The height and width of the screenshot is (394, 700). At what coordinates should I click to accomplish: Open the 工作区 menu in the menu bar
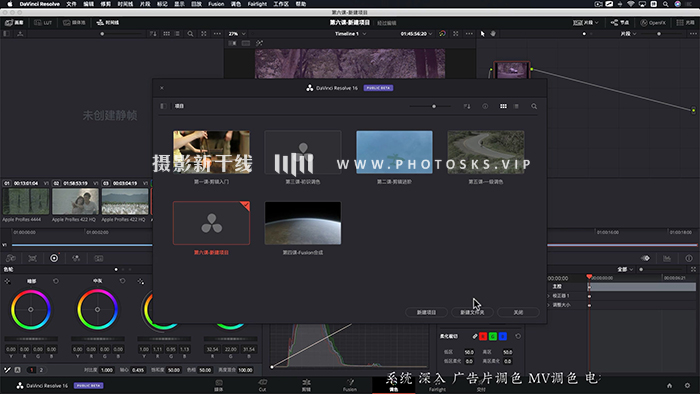tap(281, 4)
